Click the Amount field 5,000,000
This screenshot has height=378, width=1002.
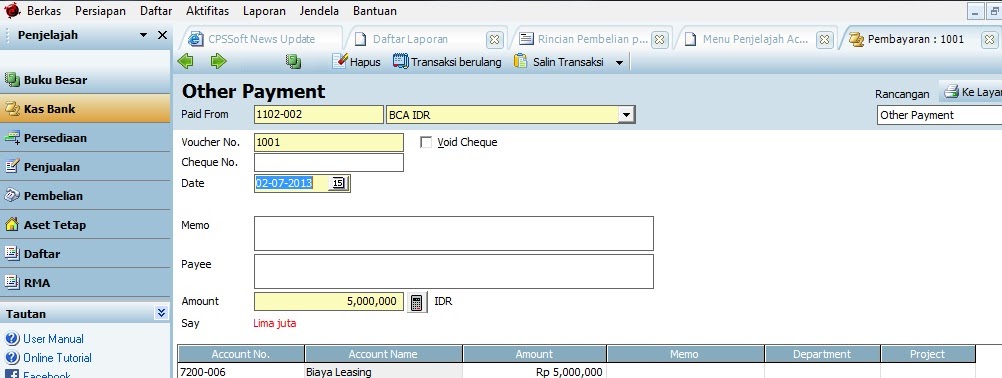click(x=328, y=301)
